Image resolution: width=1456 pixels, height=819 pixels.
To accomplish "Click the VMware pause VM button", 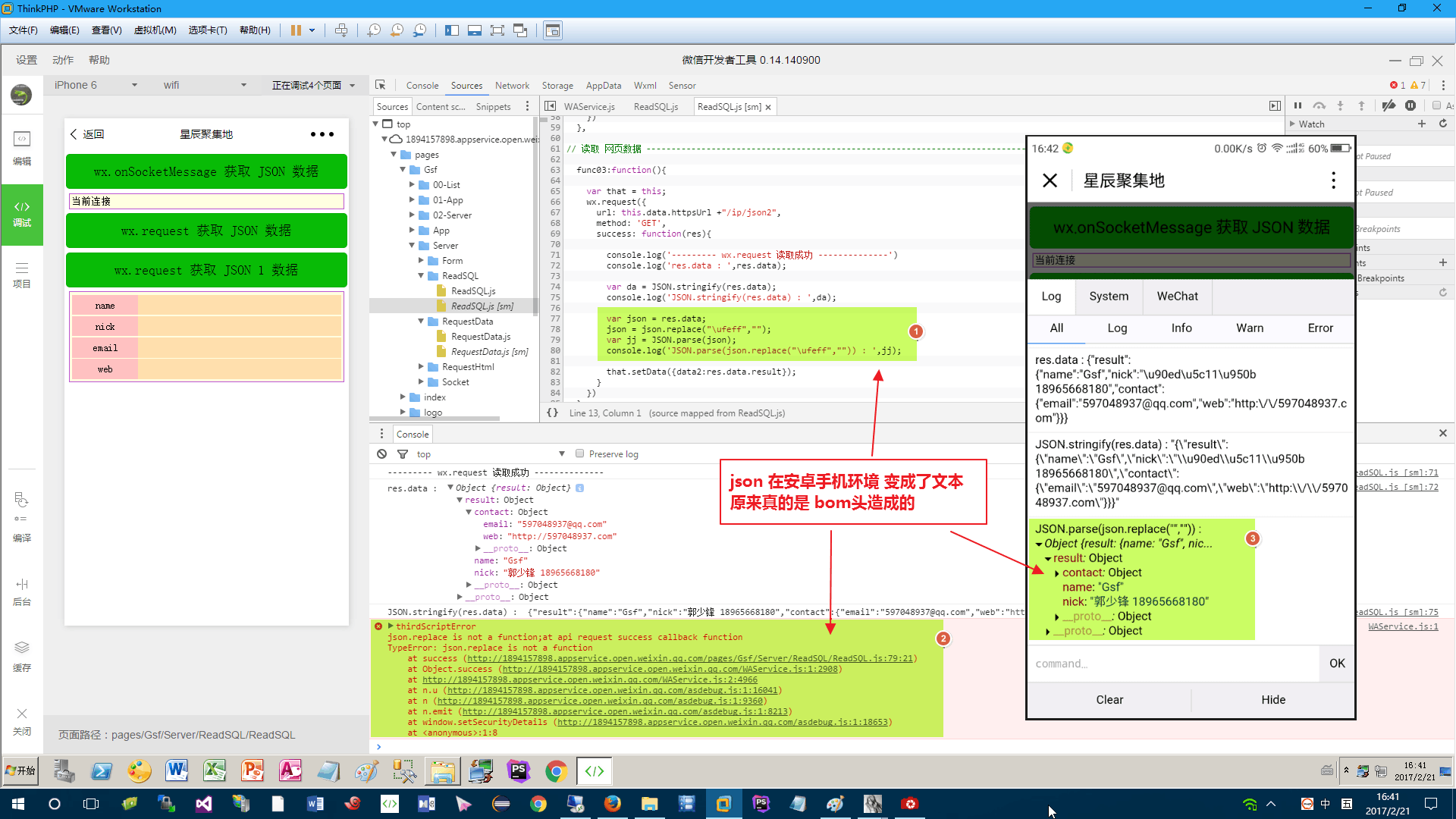I will coord(296,30).
